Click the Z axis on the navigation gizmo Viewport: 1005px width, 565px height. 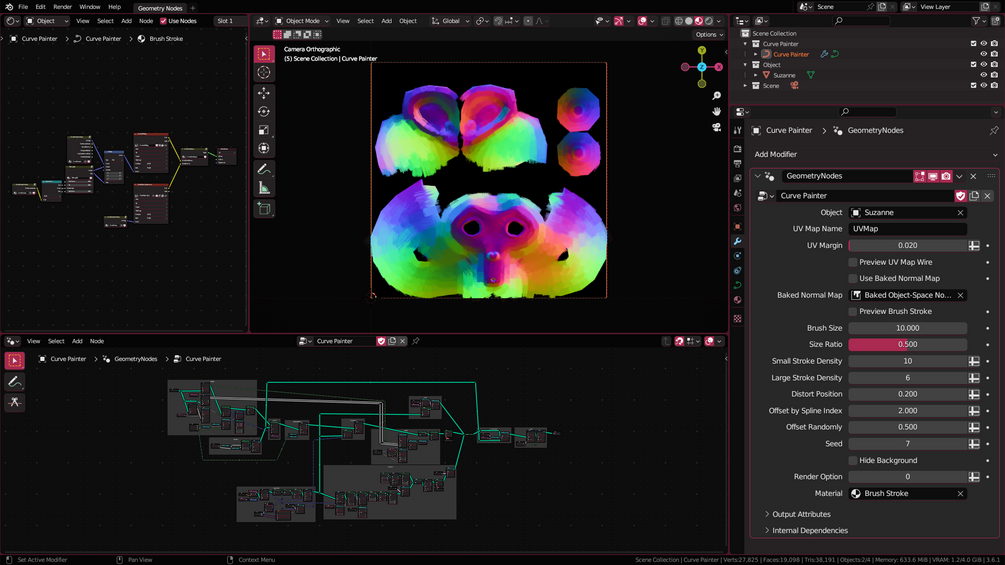click(x=702, y=67)
